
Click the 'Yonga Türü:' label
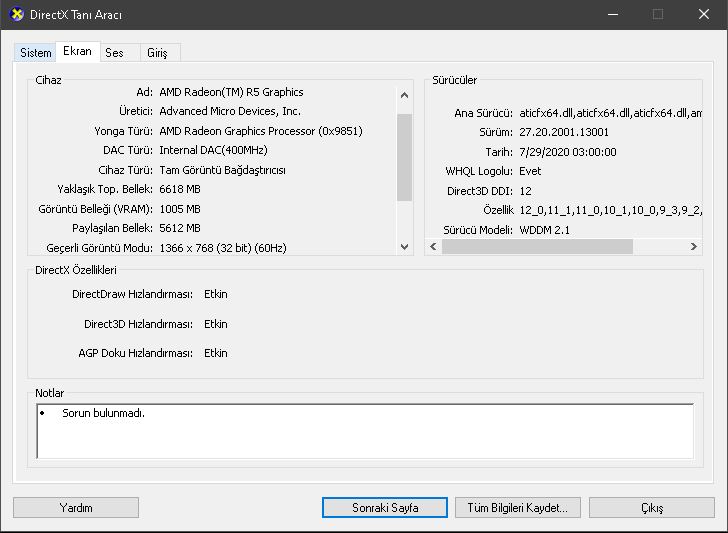click(x=124, y=131)
